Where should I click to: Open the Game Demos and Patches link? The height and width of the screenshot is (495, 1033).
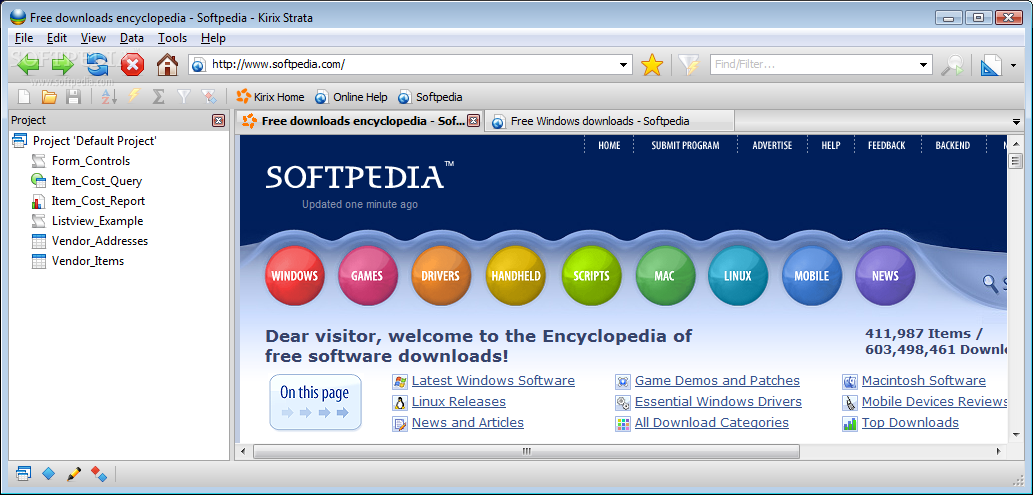(x=717, y=381)
